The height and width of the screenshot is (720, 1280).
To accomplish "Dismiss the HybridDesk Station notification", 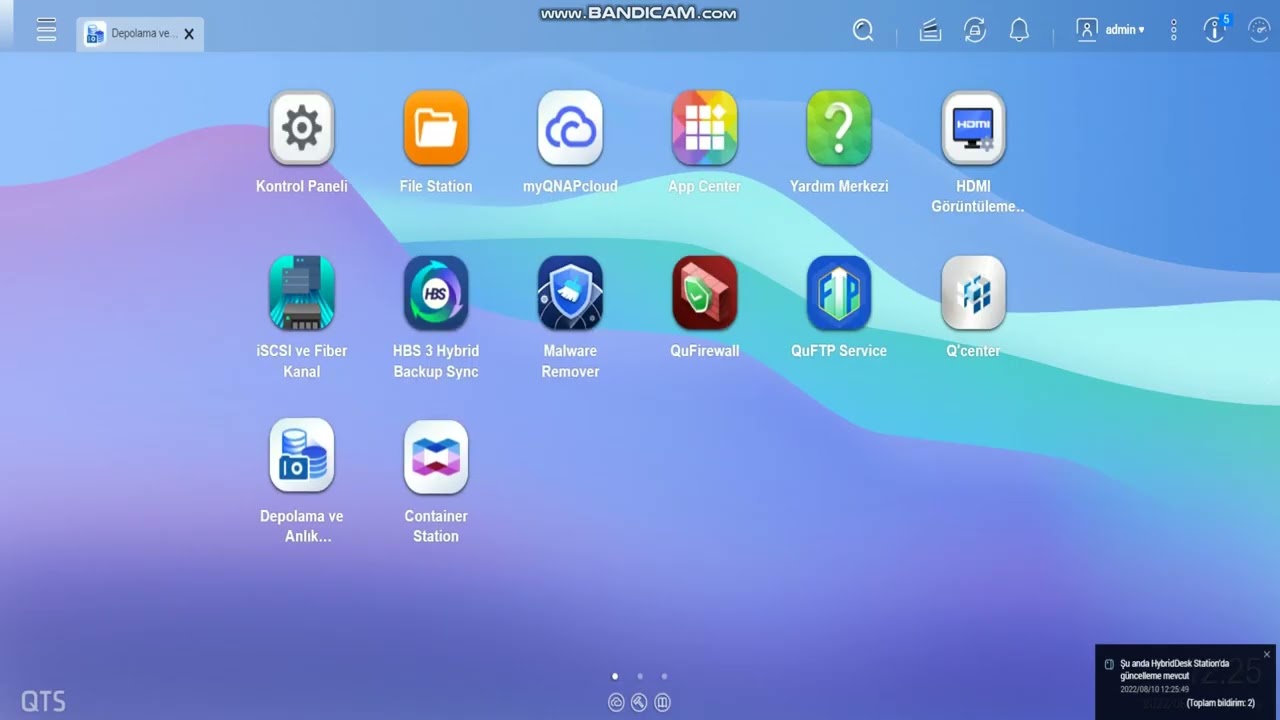I will (1267, 655).
